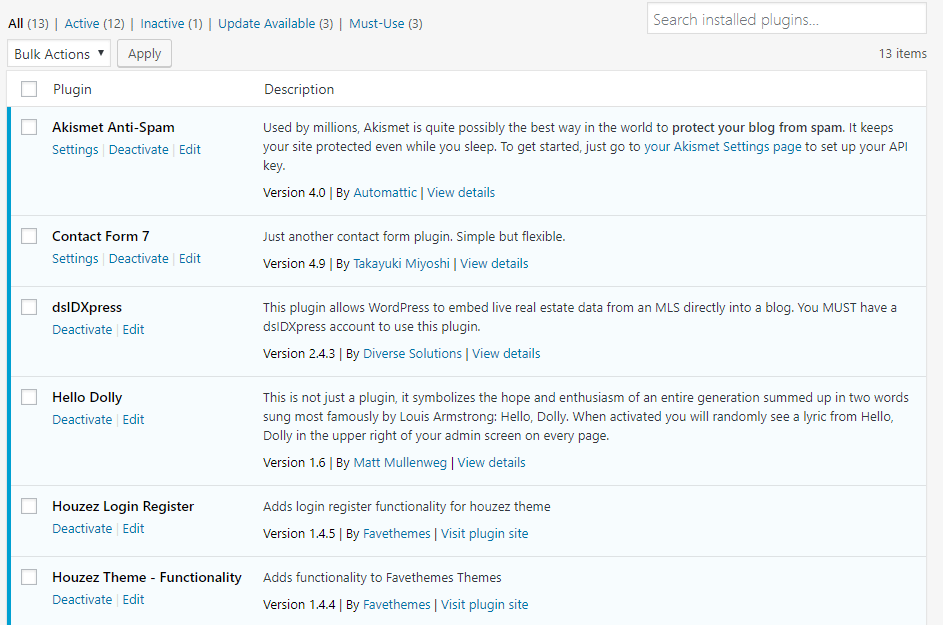943x625 pixels.
Task: Deactivate Houzez Login Register
Action: 82,528
